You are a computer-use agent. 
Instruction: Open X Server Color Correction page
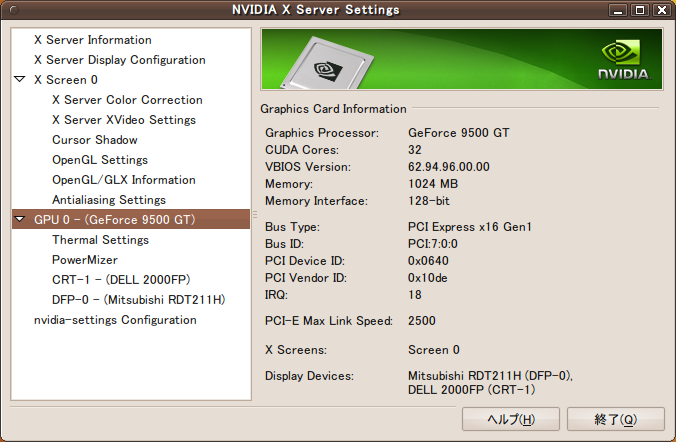pyautogui.click(x=127, y=100)
